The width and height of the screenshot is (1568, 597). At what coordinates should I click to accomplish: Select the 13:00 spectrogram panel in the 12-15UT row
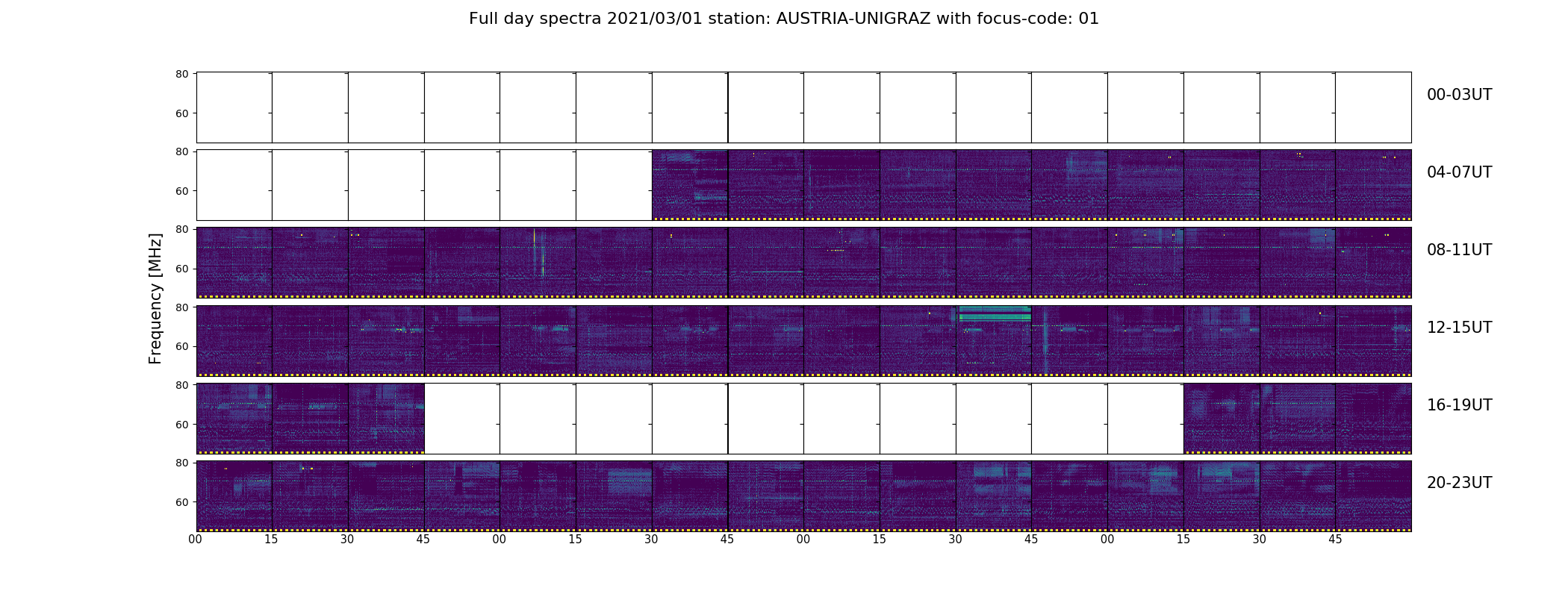tap(538, 340)
